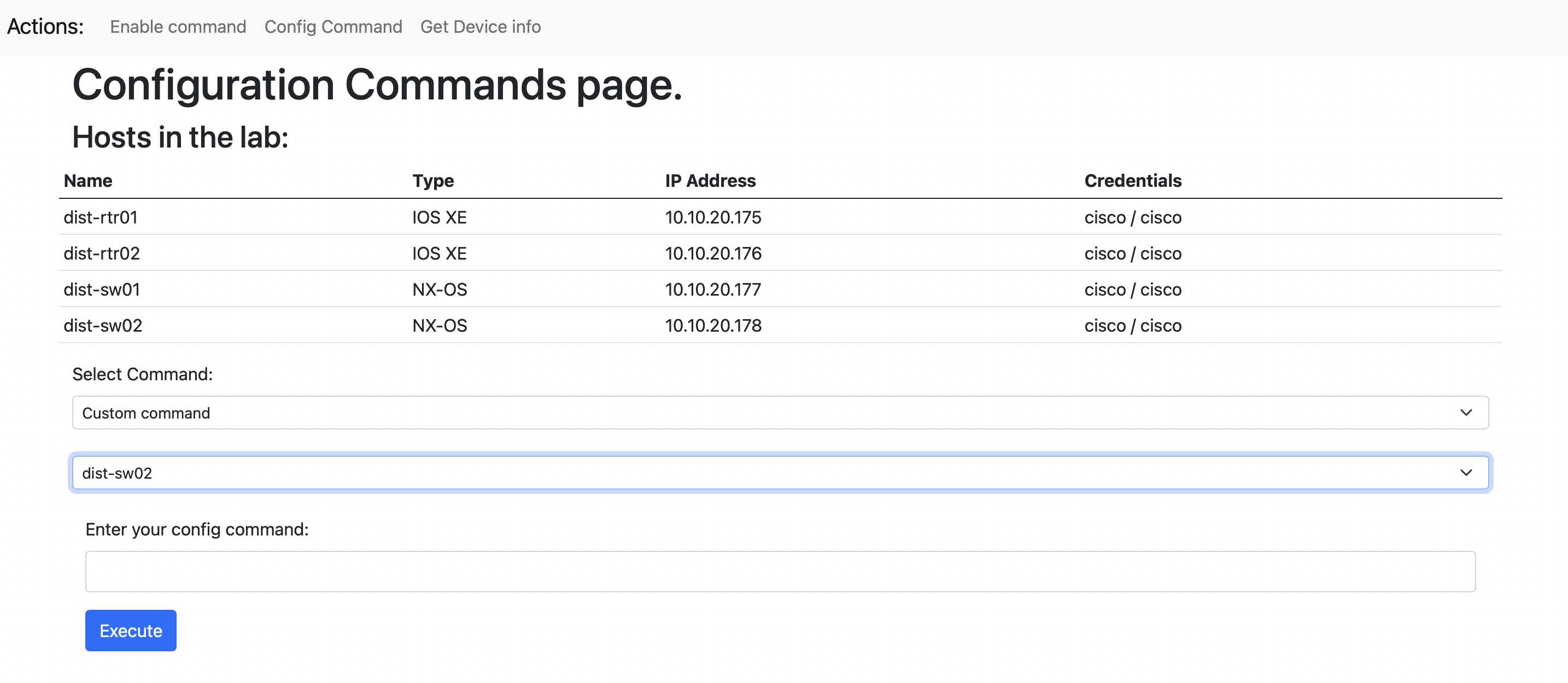This screenshot has height=683, width=1568.
Task: Open the Get Device info page
Action: point(480,26)
